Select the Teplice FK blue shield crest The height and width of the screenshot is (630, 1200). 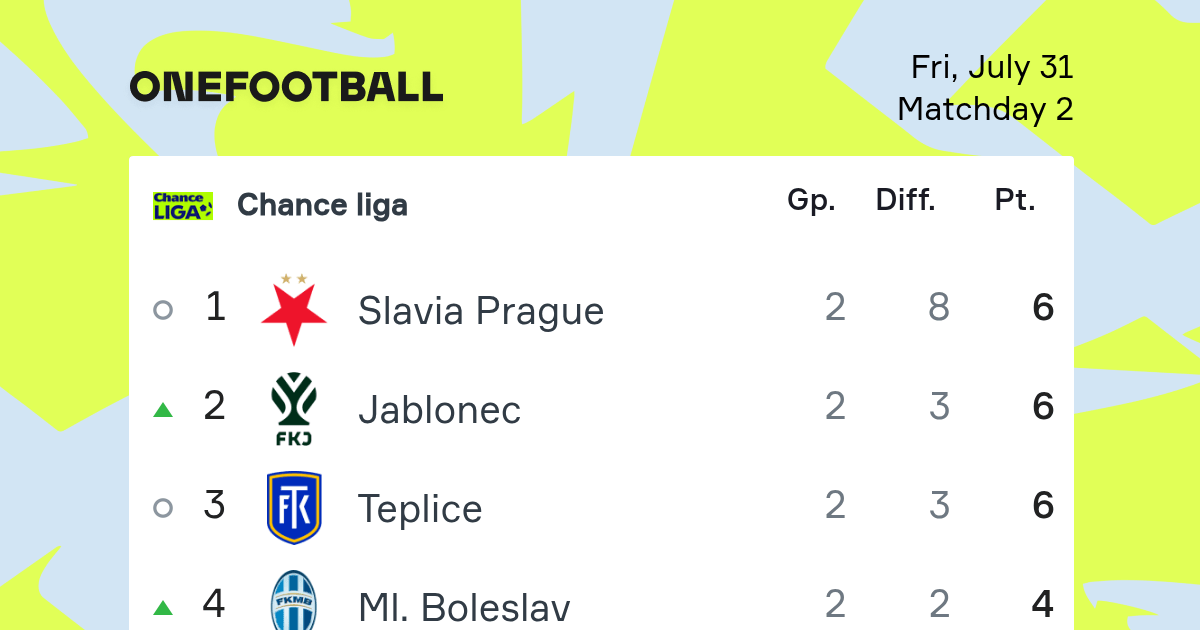pyautogui.click(x=294, y=507)
